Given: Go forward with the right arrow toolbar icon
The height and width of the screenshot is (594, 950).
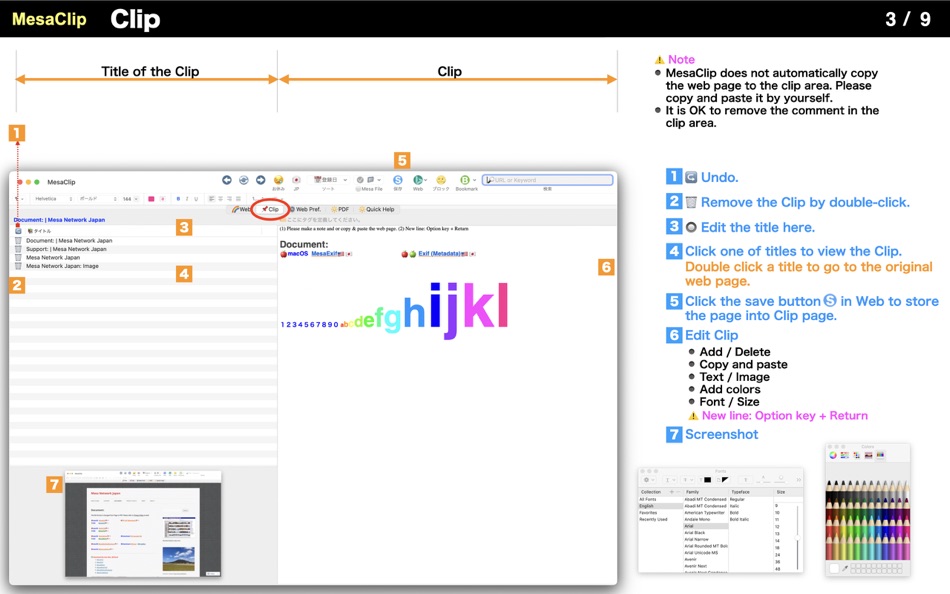Looking at the screenshot, I should pos(261,180).
